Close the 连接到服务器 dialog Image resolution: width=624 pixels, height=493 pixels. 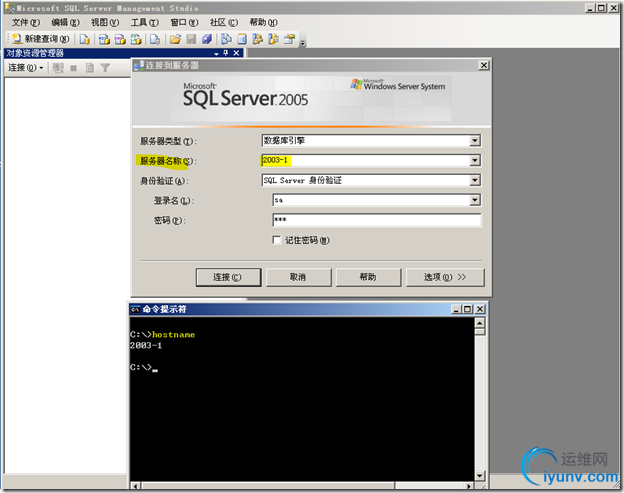[x=484, y=65]
